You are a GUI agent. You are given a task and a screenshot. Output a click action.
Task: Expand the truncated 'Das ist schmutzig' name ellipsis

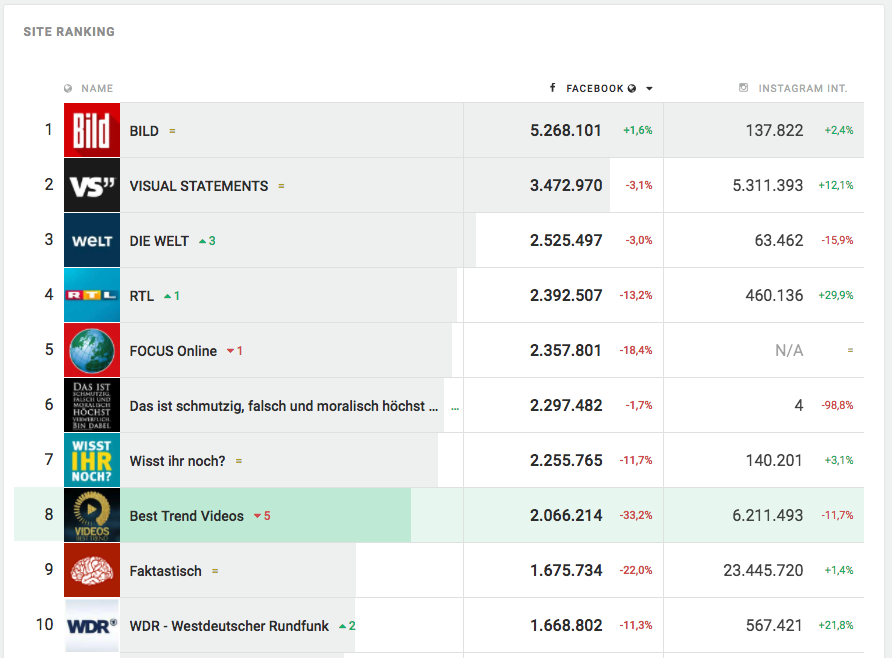click(456, 407)
